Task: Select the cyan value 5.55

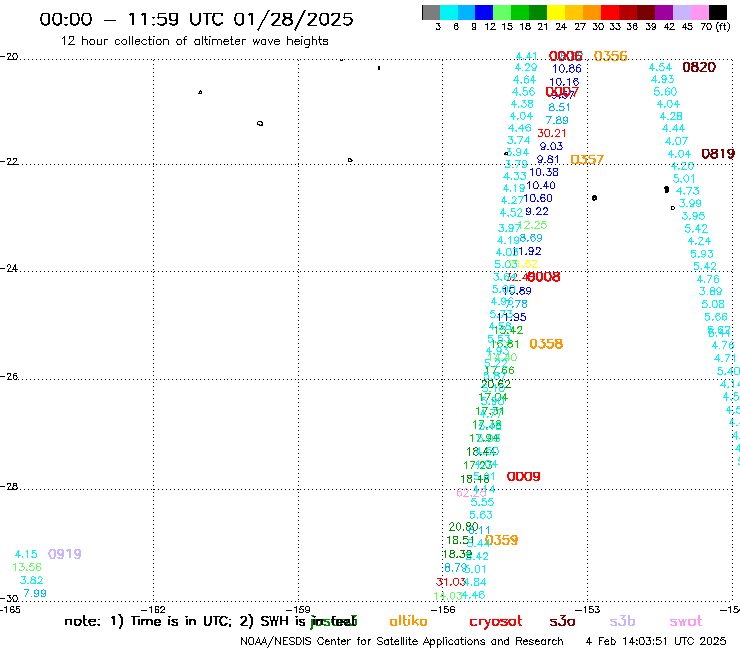Action: point(482,502)
